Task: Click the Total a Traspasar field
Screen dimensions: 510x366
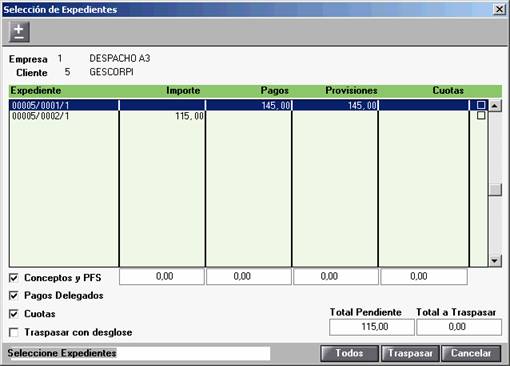Action: tap(459, 327)
